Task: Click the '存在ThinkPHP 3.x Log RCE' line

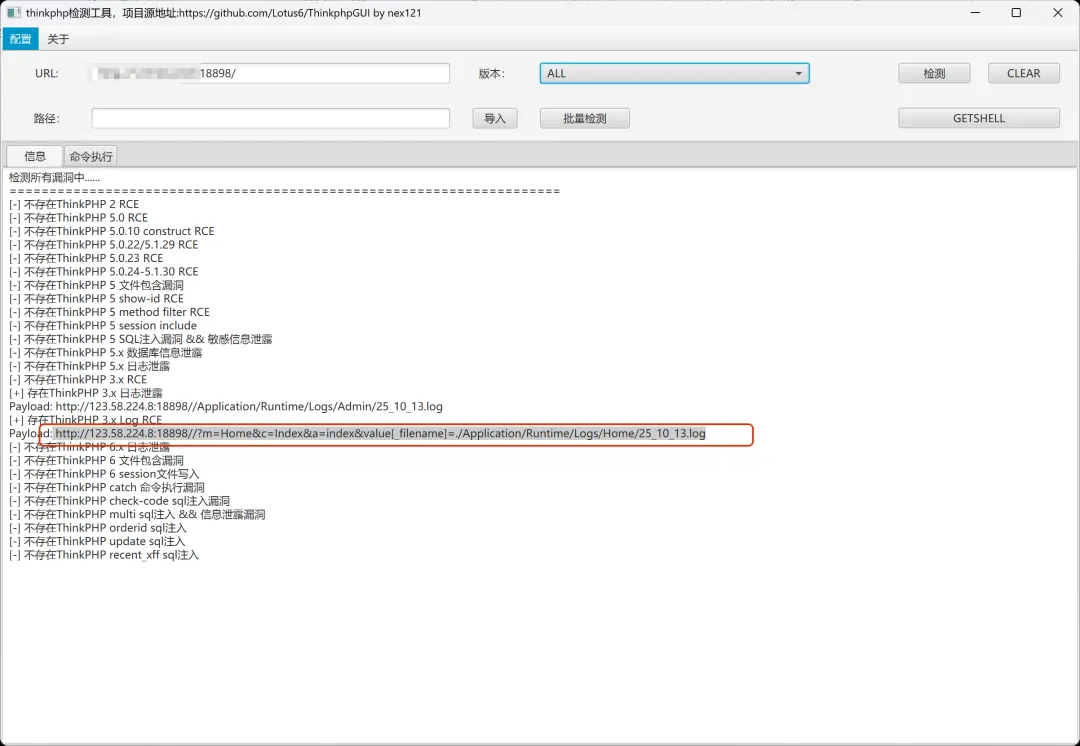Action: [85, 420]
